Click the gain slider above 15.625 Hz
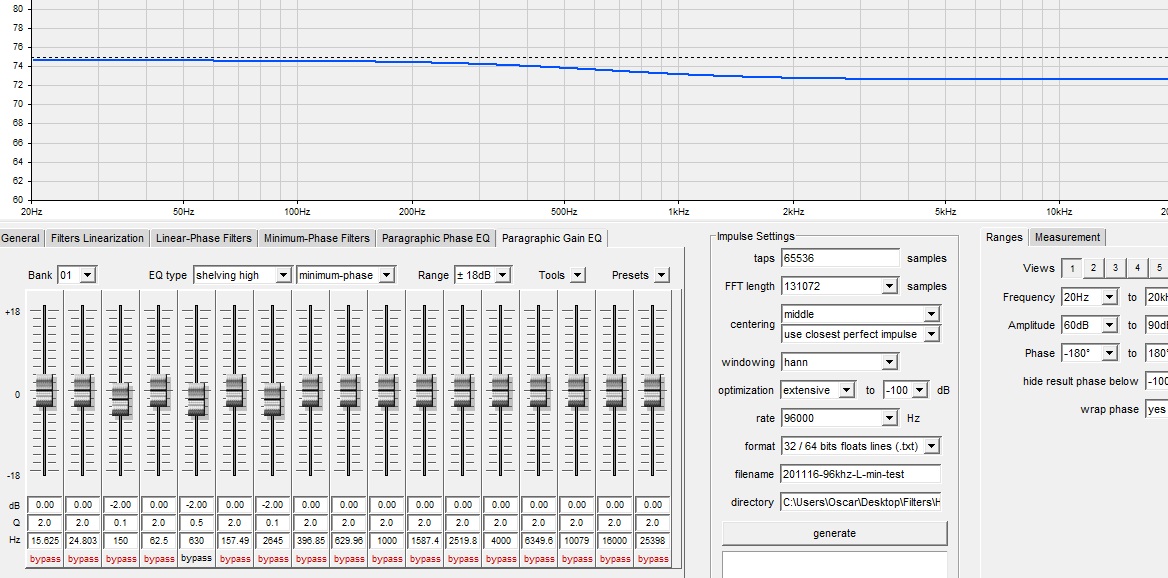1168x578 pixels. pyautogui.click(x=45, y=391)
